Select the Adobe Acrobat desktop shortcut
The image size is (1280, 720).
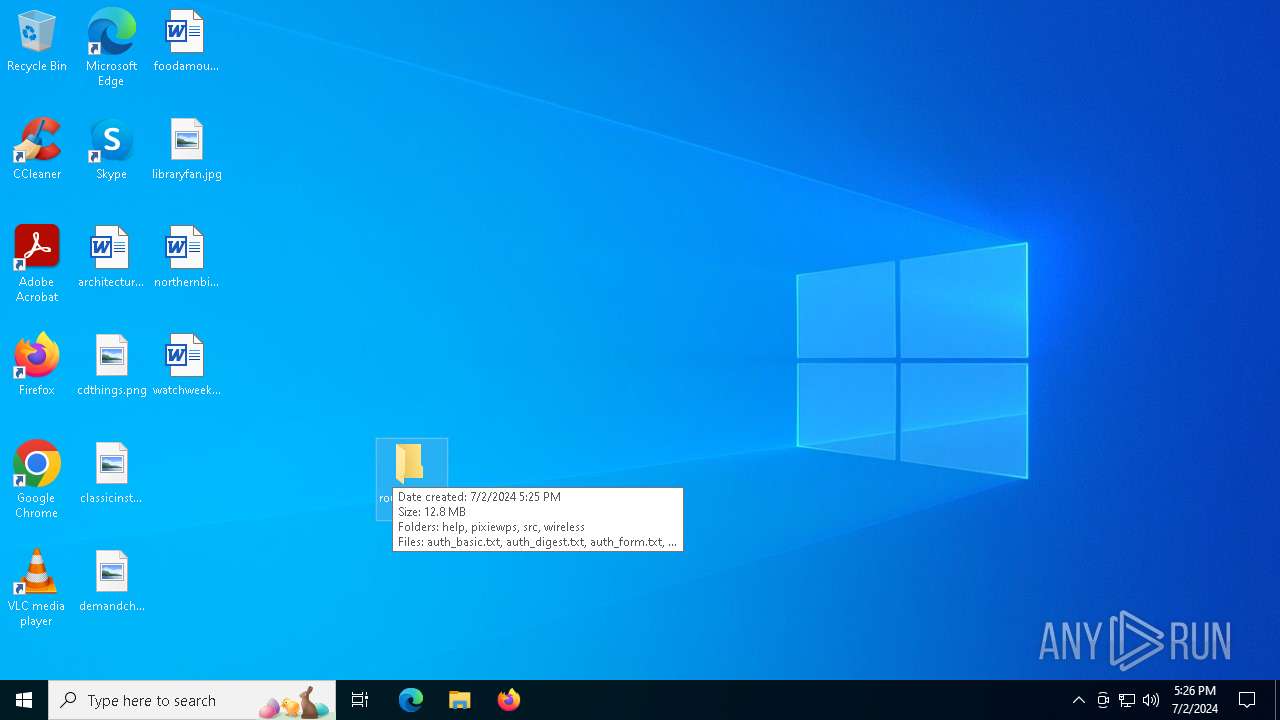click(37, 263)
